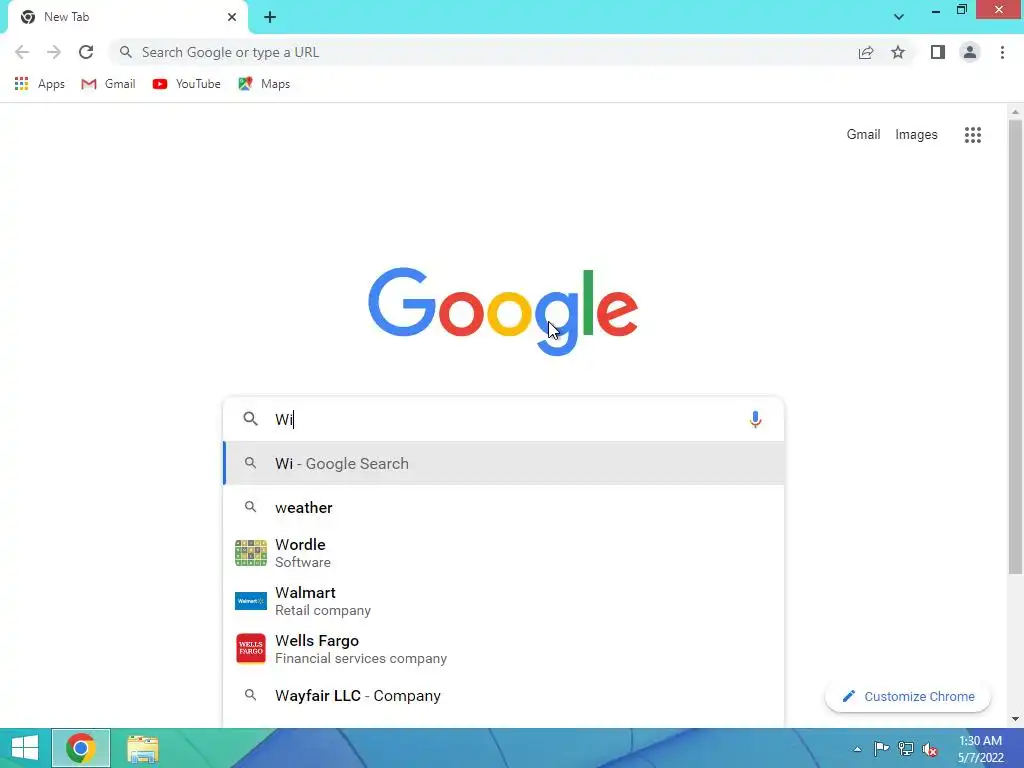
Task: Start voice search with microphone icon
Action: pyautogui.click(x=755, y=419)
